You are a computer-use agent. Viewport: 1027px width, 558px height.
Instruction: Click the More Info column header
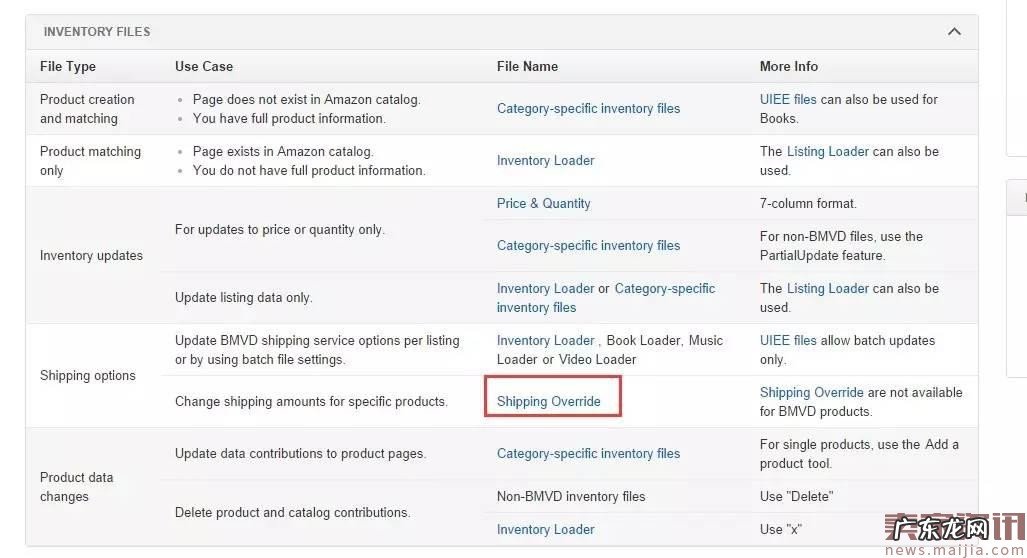tap(788, 66)
